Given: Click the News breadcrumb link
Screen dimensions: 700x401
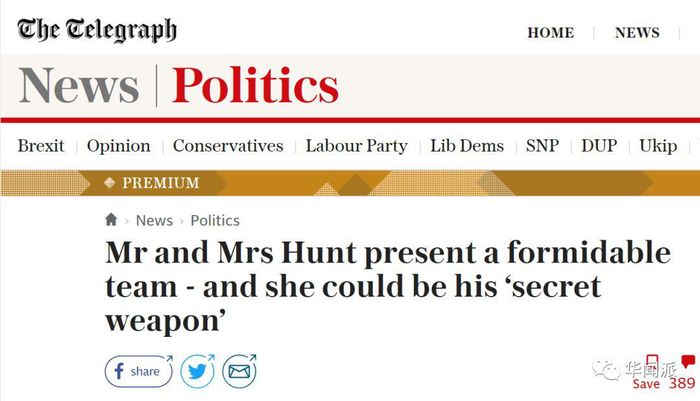Looking at the screenshot, I should [x=154, y=220].
